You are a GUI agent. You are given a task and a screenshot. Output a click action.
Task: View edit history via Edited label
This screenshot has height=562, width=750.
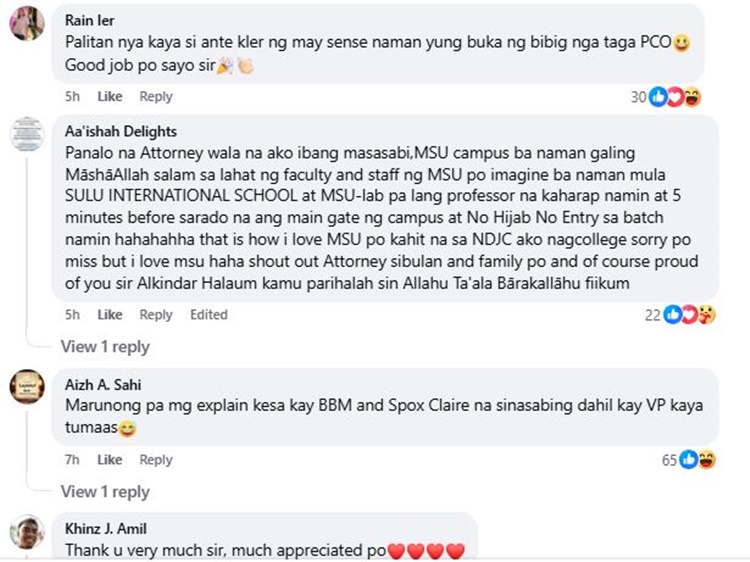point(209,315)
